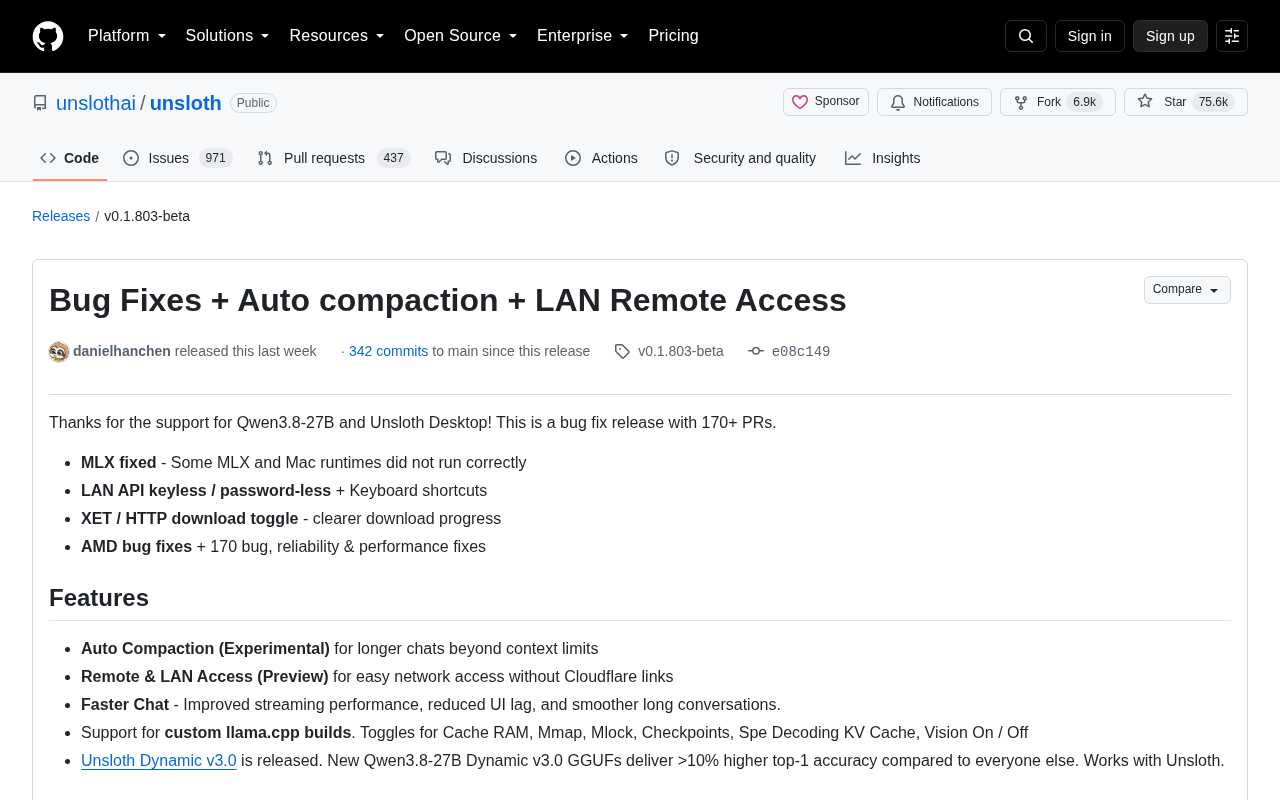Click the Security shield icon

click(672, 158)
